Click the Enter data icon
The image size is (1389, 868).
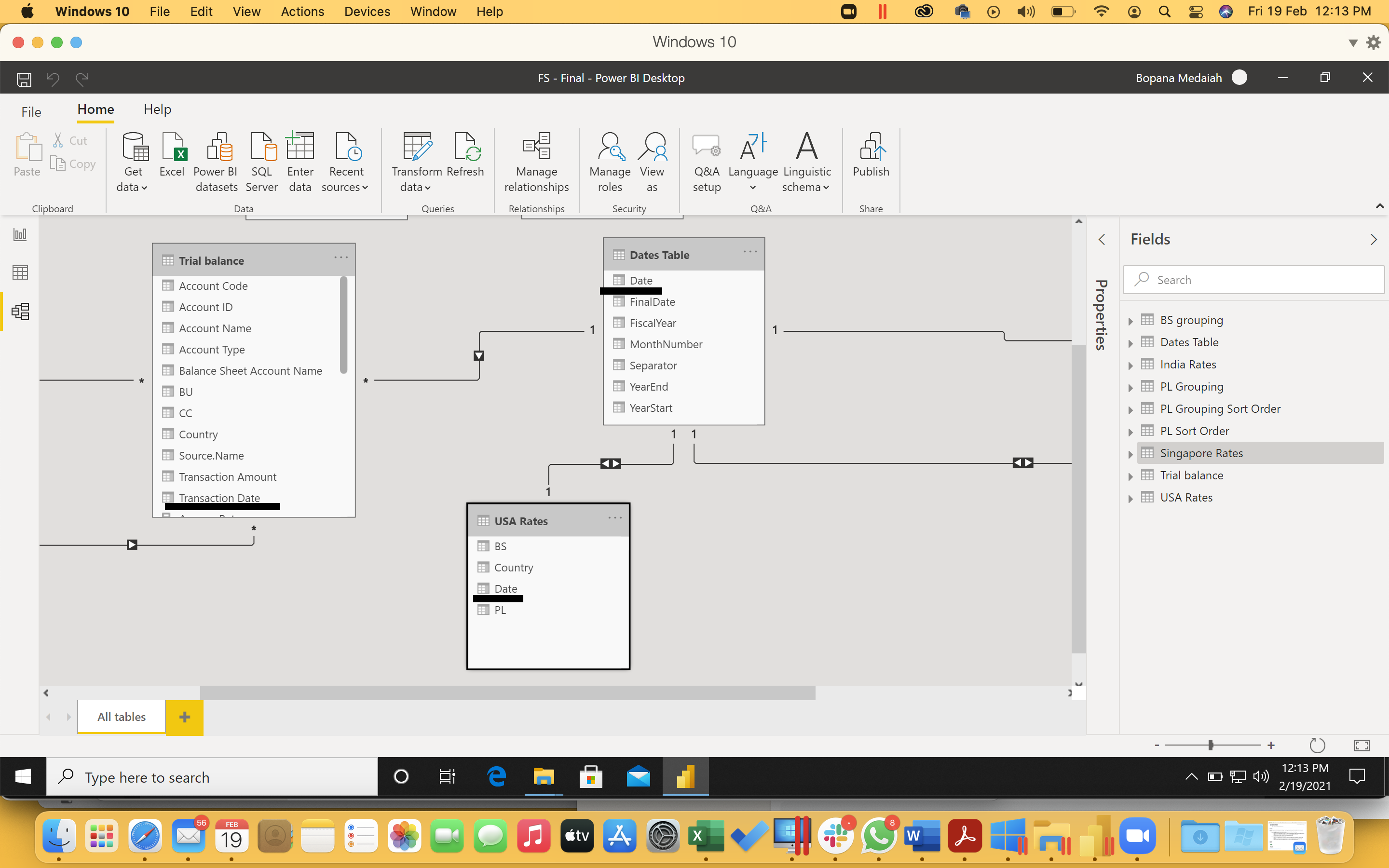tap(300, 147)
